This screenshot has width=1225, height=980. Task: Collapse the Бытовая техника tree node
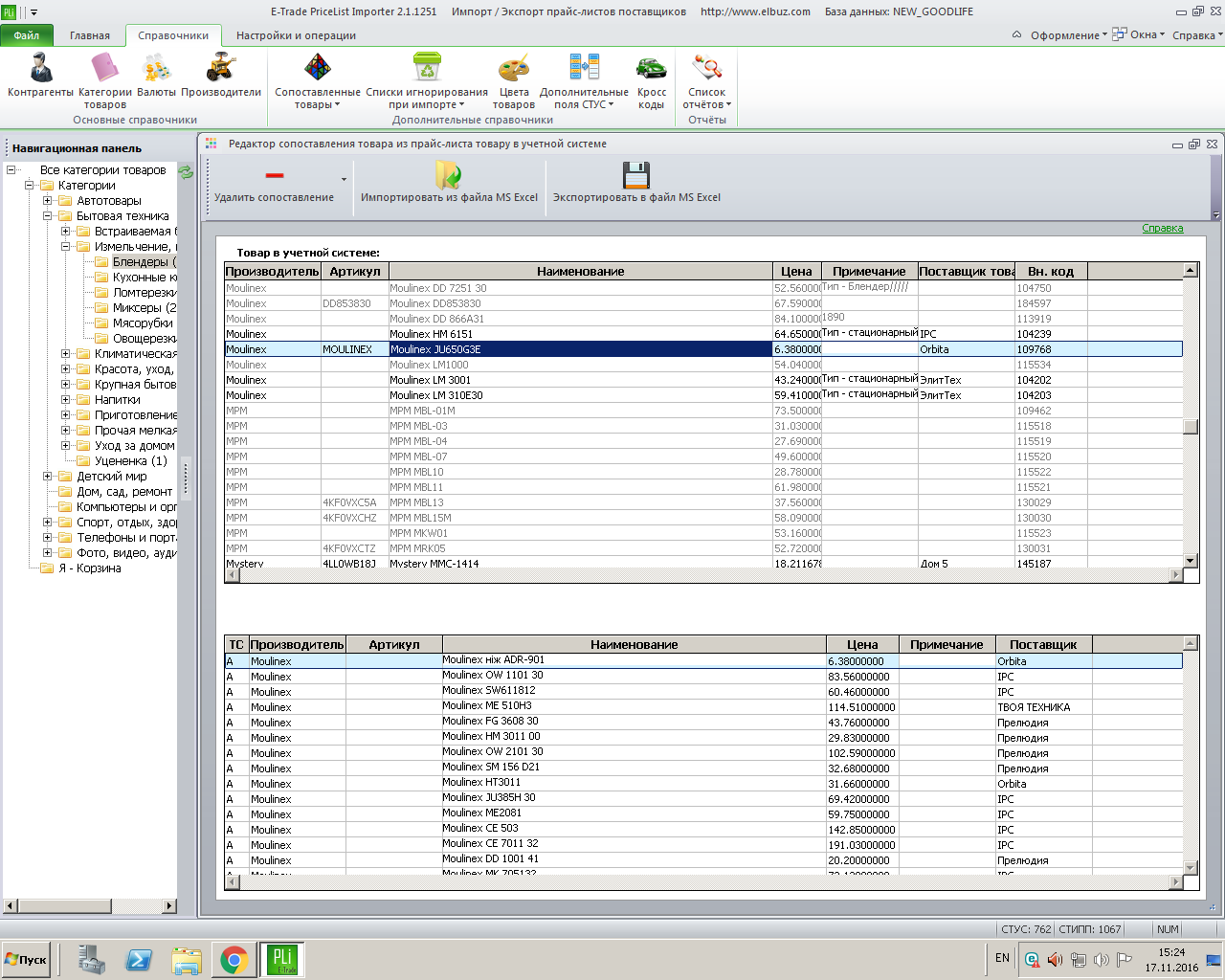click(48, 216)
